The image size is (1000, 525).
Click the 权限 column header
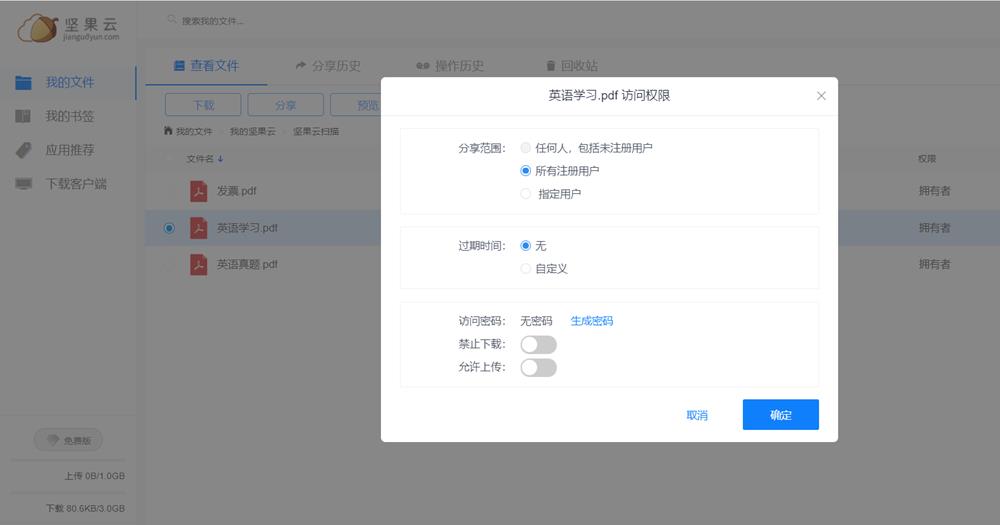tap(927, 159)
